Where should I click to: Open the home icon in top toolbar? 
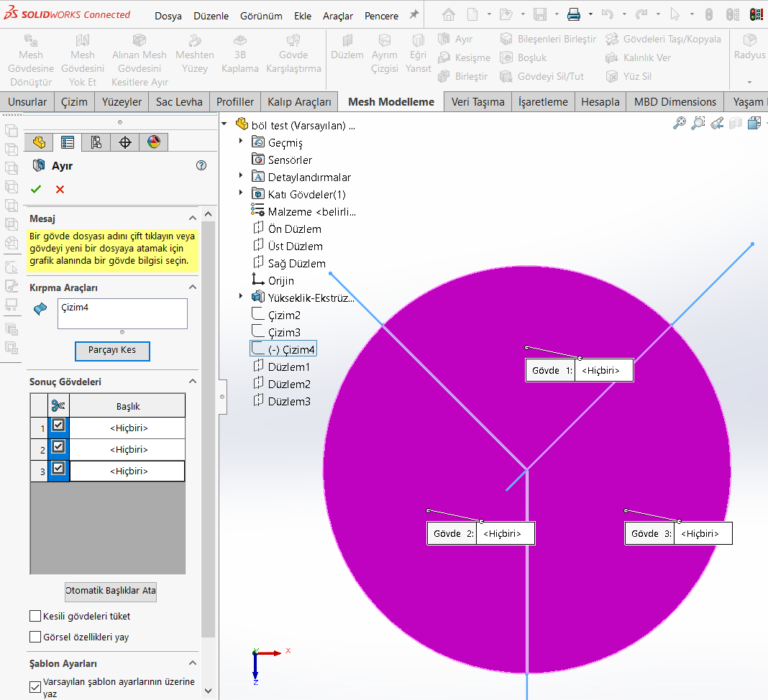pyautogui.click(x=448, y=15)
